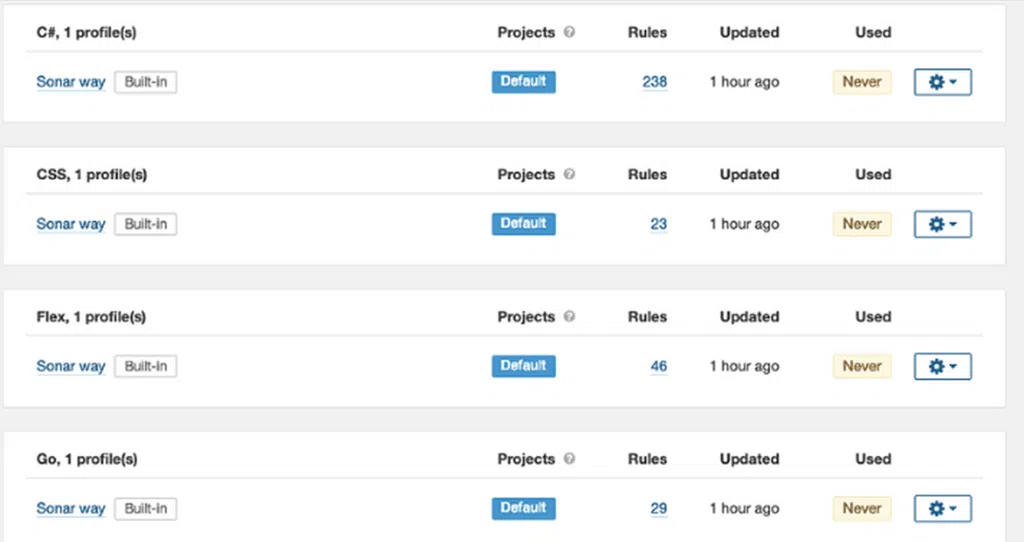The width and height of the screenshot is (1024, 542).
Task: View the 23 rules for CSS
Action: point(658,224)
